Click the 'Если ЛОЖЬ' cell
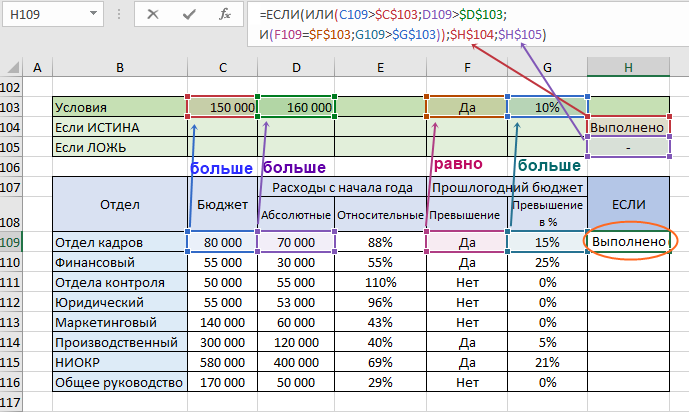Viewport: 689px width, 412px height. (120, 147)
